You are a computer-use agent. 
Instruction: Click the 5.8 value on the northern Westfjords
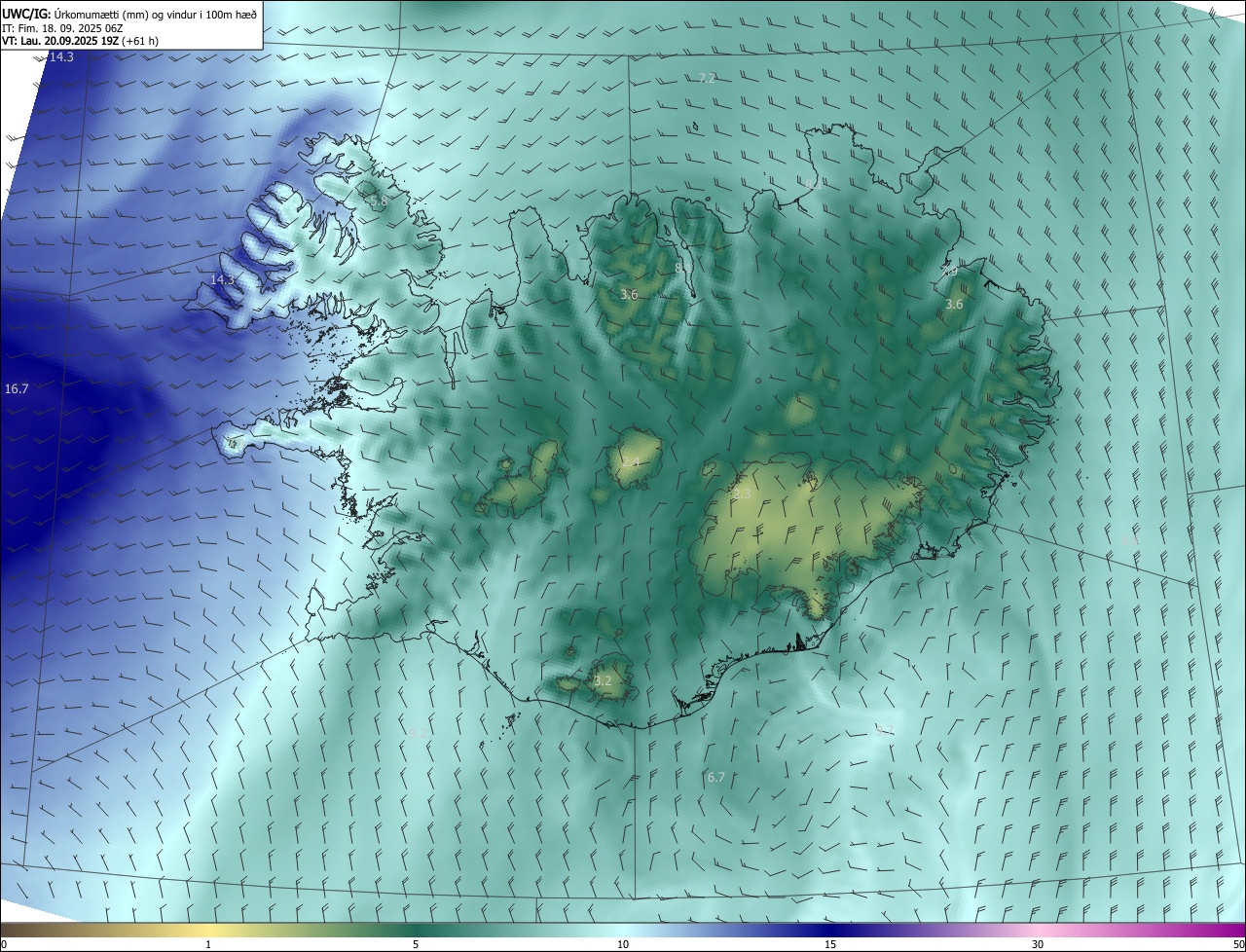click(x=378, y=201)
